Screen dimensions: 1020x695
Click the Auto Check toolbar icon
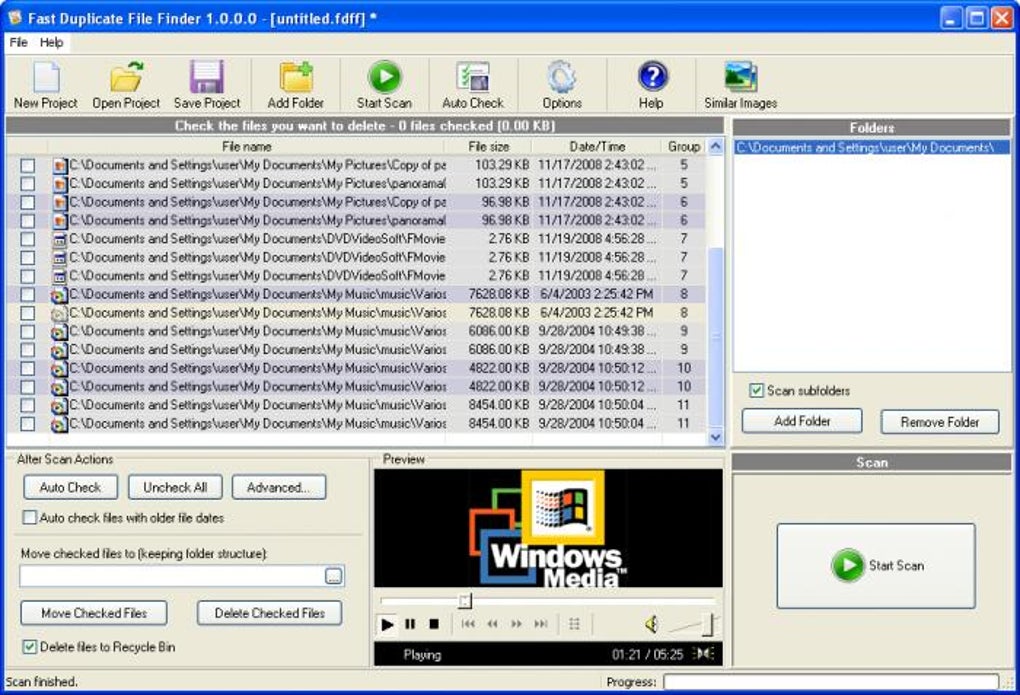point(473,77)
